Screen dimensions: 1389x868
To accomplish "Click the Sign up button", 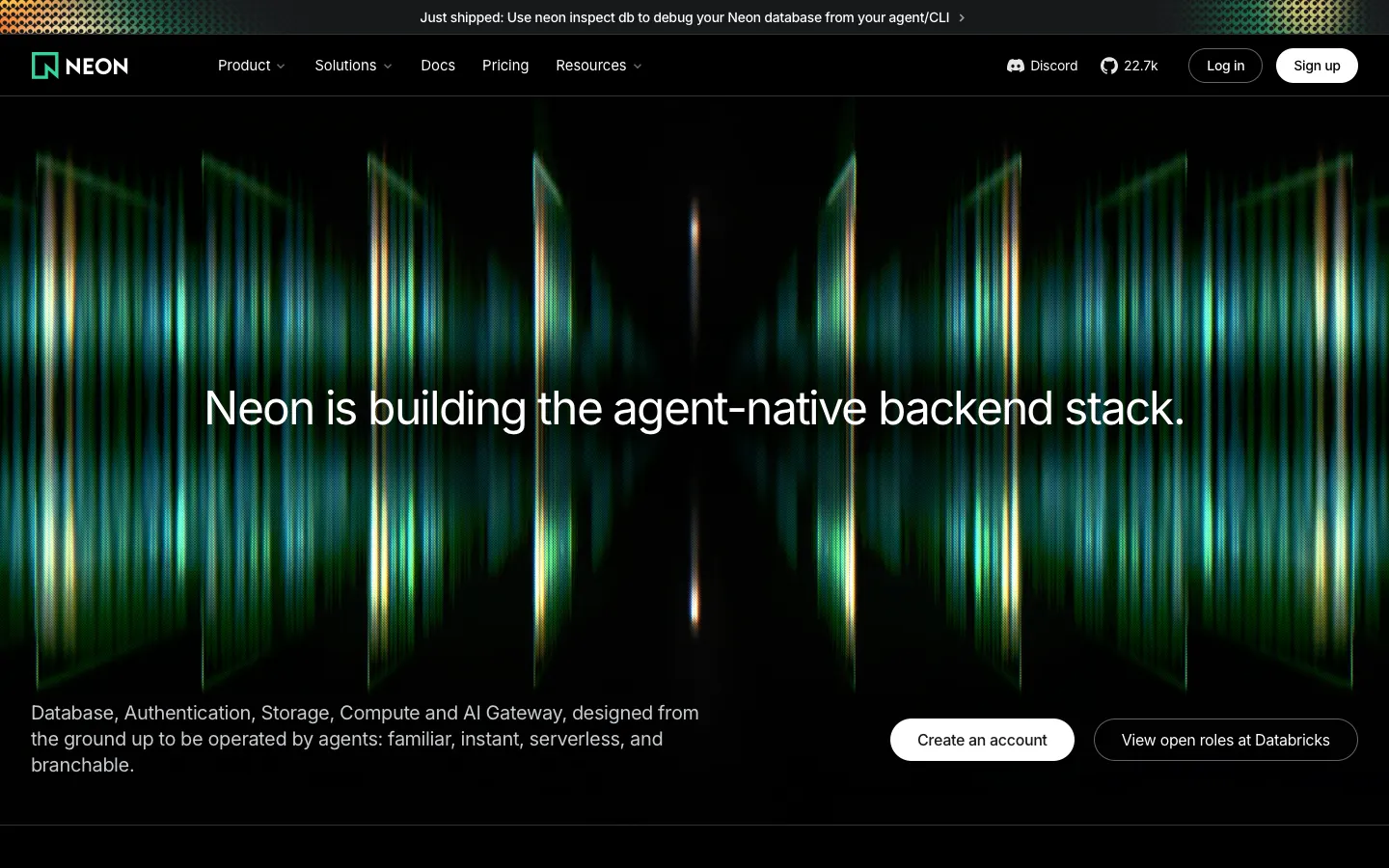I will click(1317, 66).
